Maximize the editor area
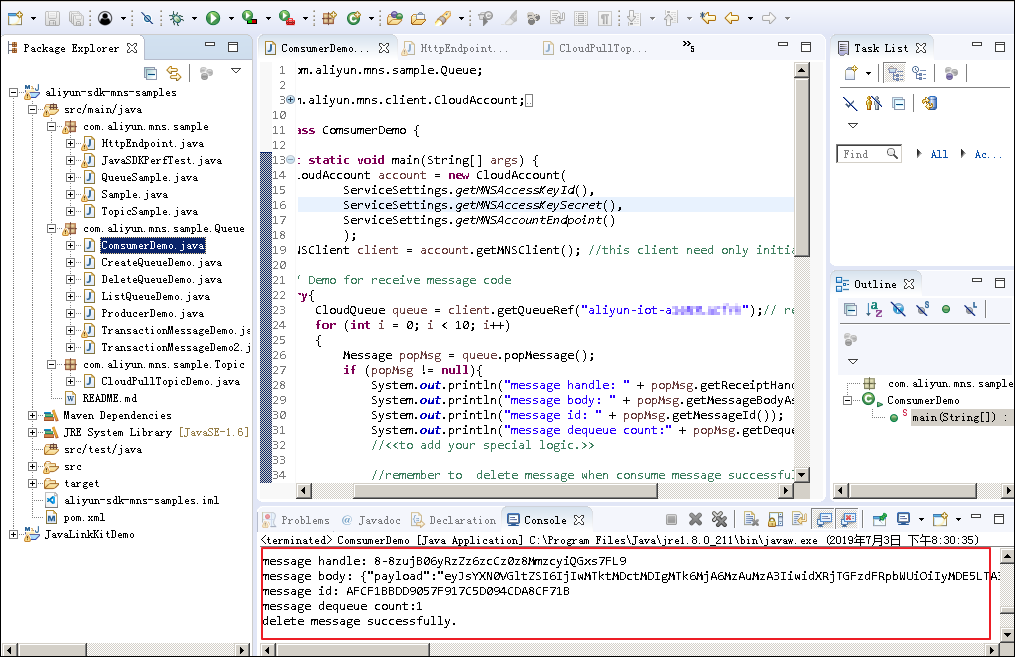Viewport: 1015px width, 657px height. point(806,47)
